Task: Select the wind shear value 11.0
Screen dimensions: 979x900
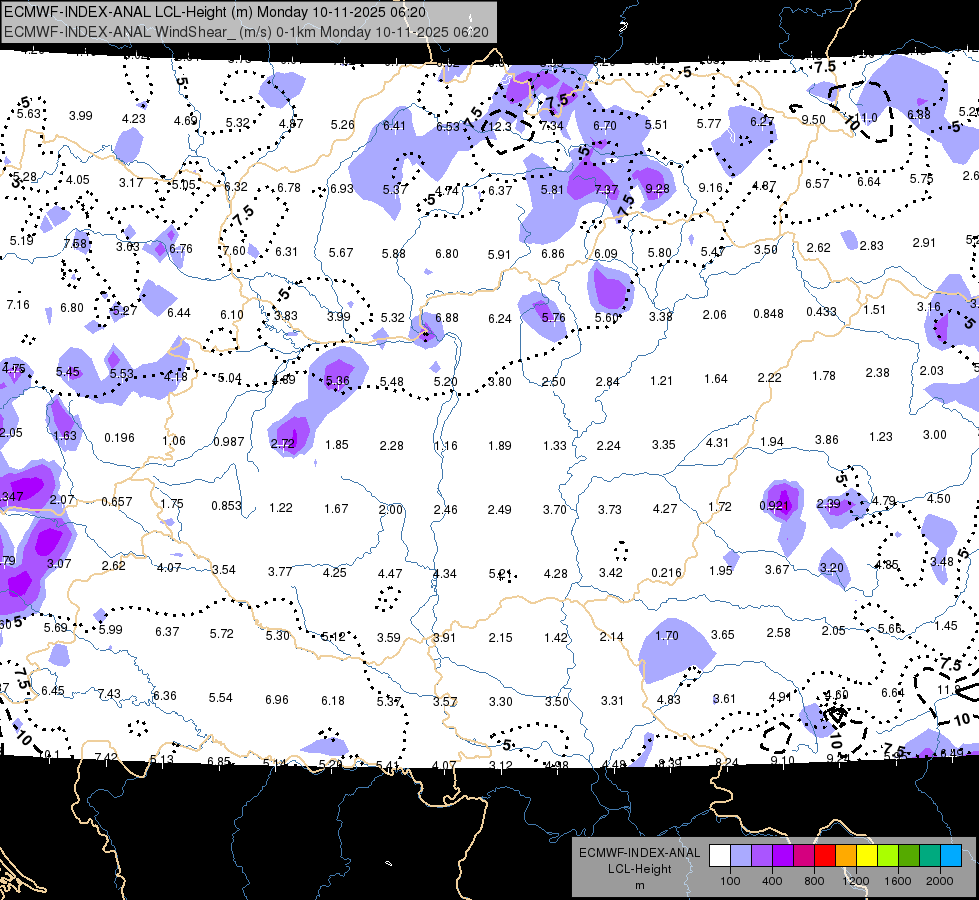Action: pos(866,117)
